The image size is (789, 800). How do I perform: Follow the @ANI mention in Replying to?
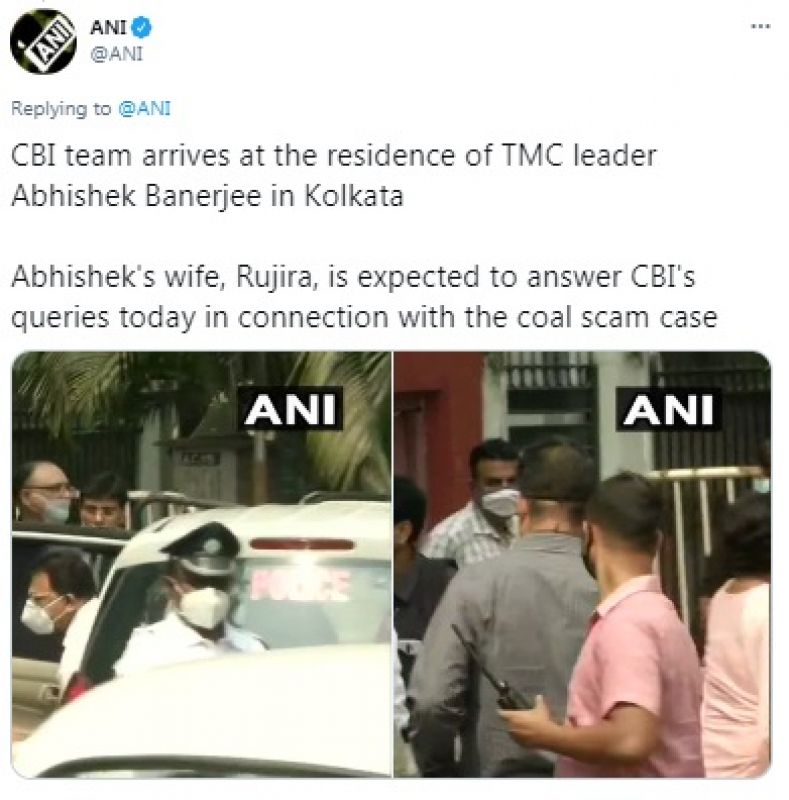144,109
